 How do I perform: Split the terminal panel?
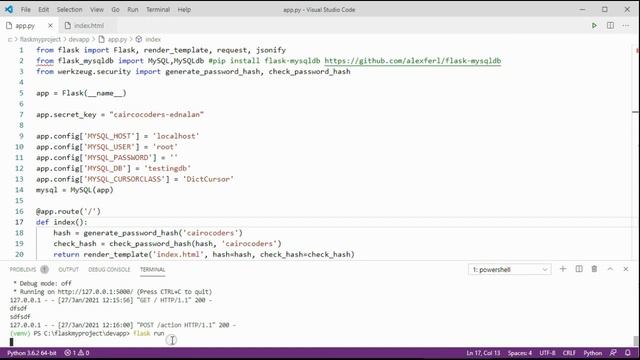tap(579, 269)
